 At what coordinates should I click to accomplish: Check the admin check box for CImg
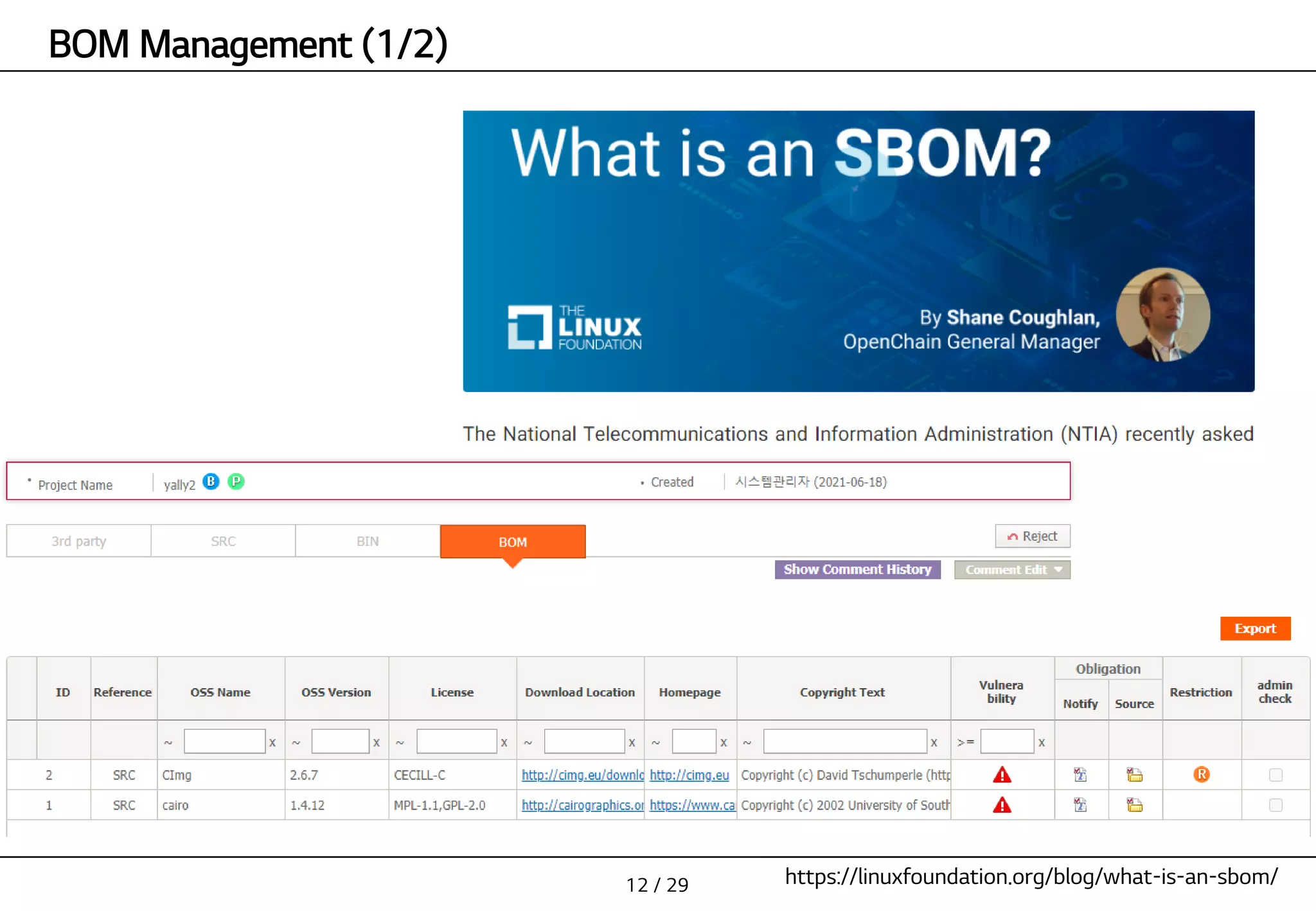click(x=1276, y=775)
